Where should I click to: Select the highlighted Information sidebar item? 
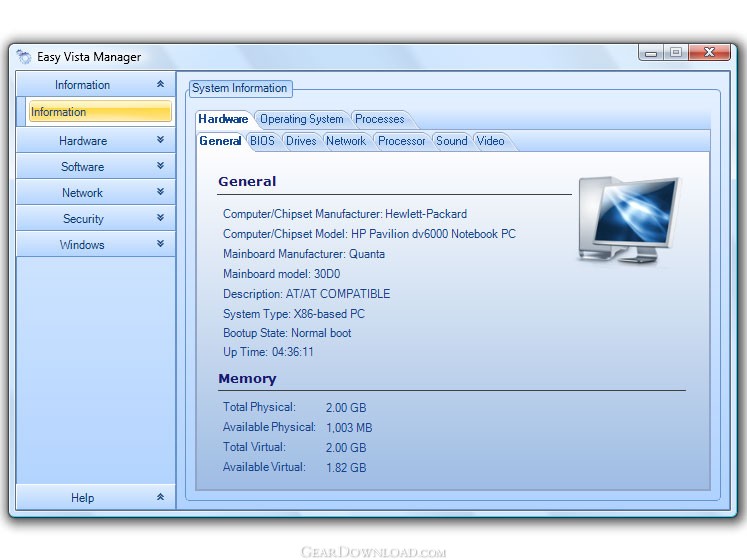pos(100,112)
